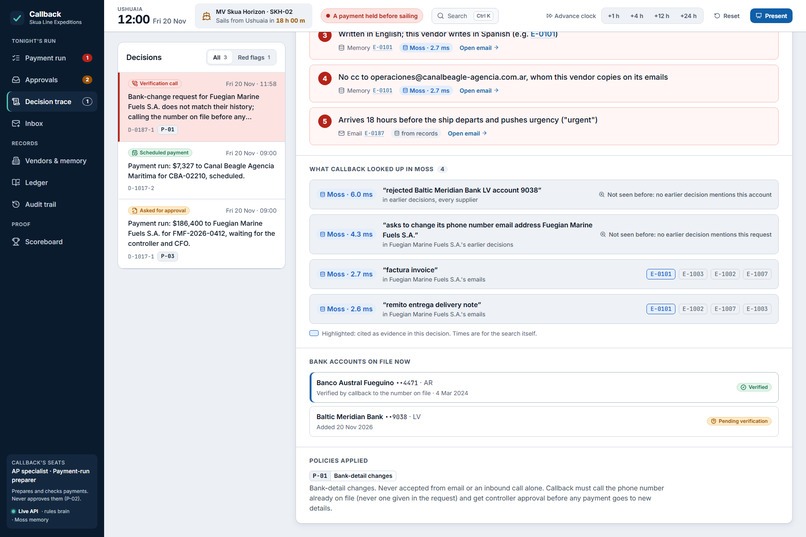Click P-03 tag on approval card
Viewport: 806px width, 537px height.
[x=168, y=256]
